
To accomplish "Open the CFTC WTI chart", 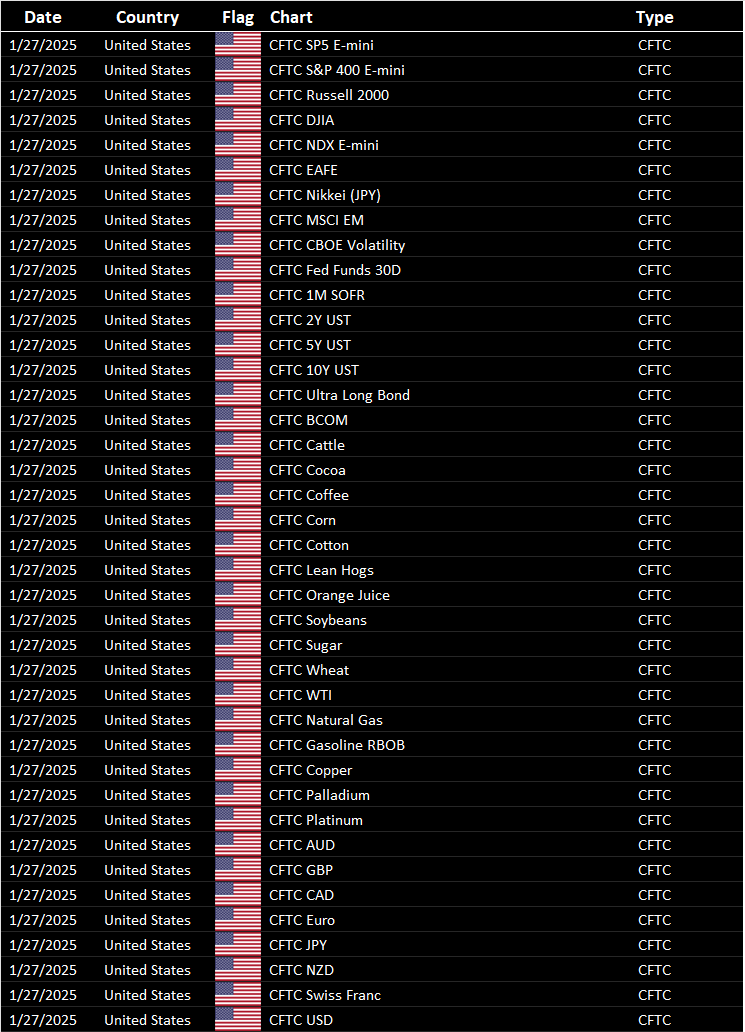I will tap(300, 695).
